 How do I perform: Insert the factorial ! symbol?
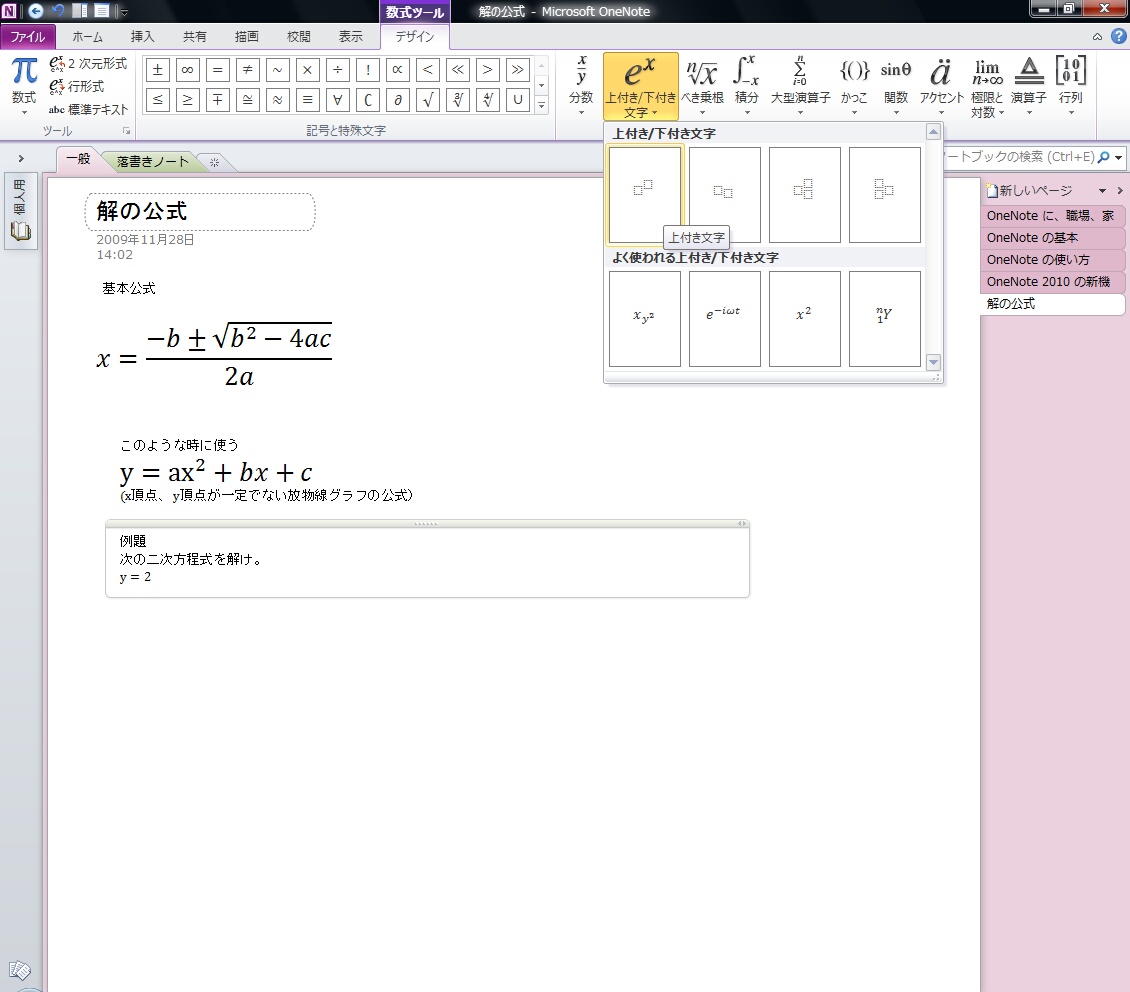coord(368,70)
